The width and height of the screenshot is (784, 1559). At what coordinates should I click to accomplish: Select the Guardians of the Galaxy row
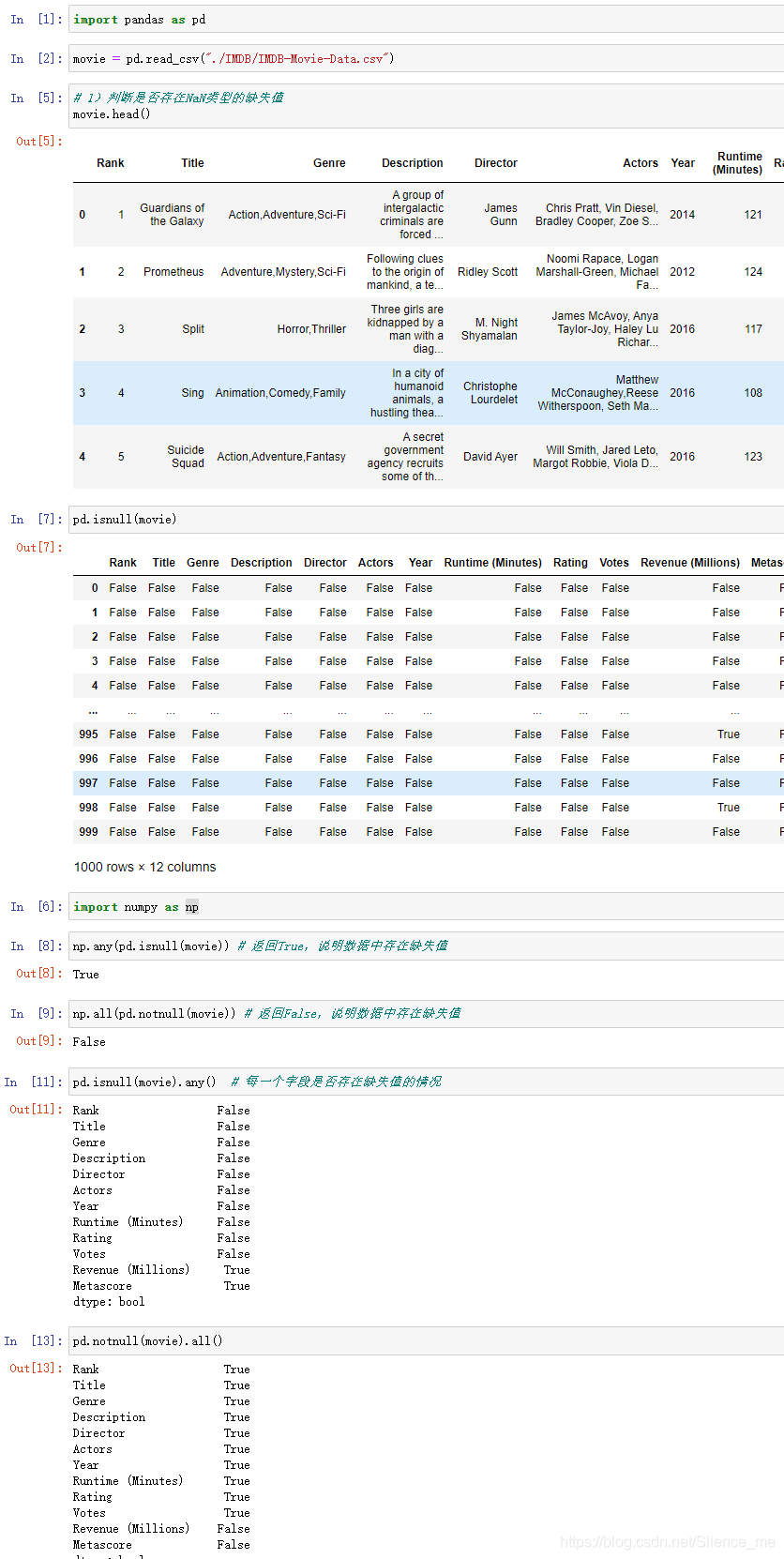click(429, 215)
